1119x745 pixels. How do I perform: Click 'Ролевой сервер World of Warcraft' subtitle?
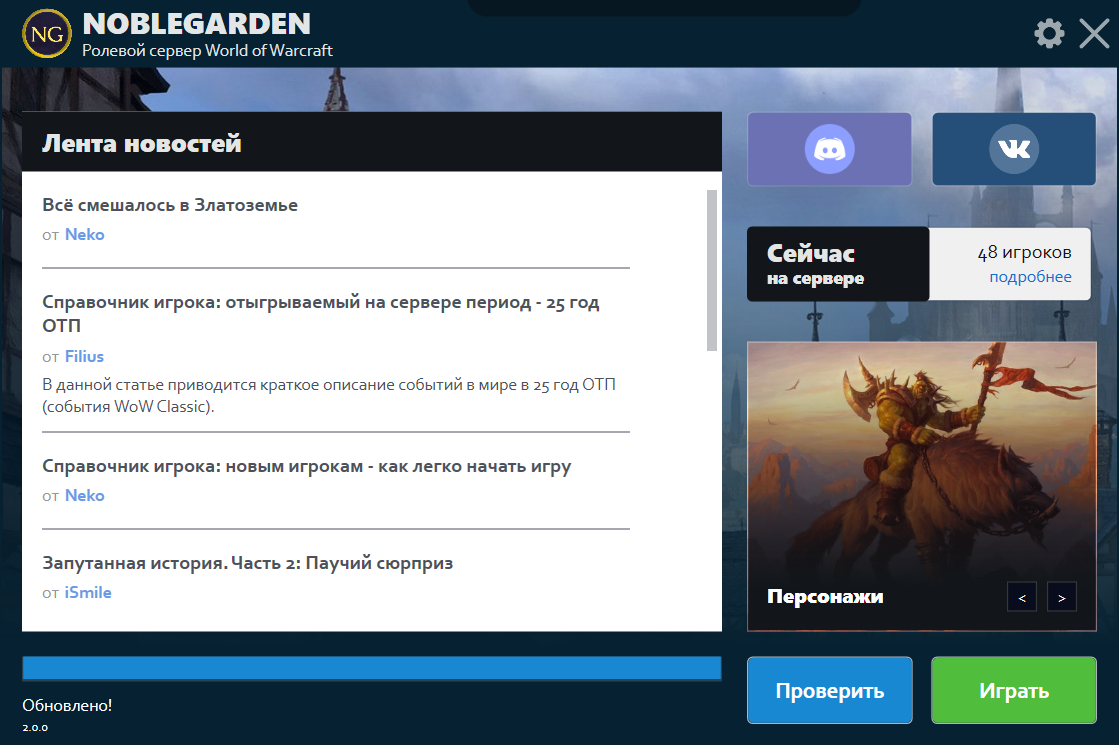[x=207, y=51]
